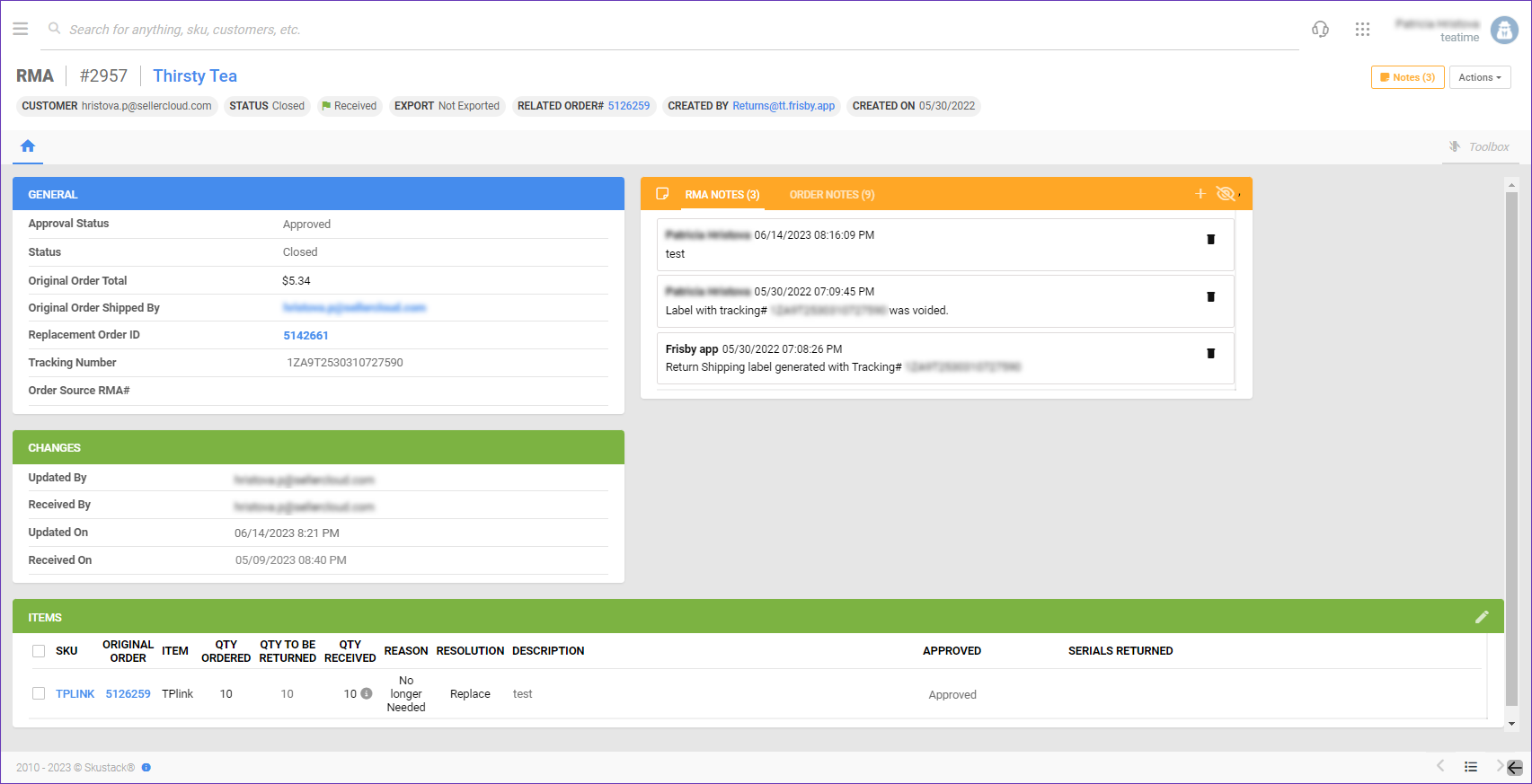Screen dimensions: 1532x784
Task: Open the list view menu in footer
Action: 1470,767
